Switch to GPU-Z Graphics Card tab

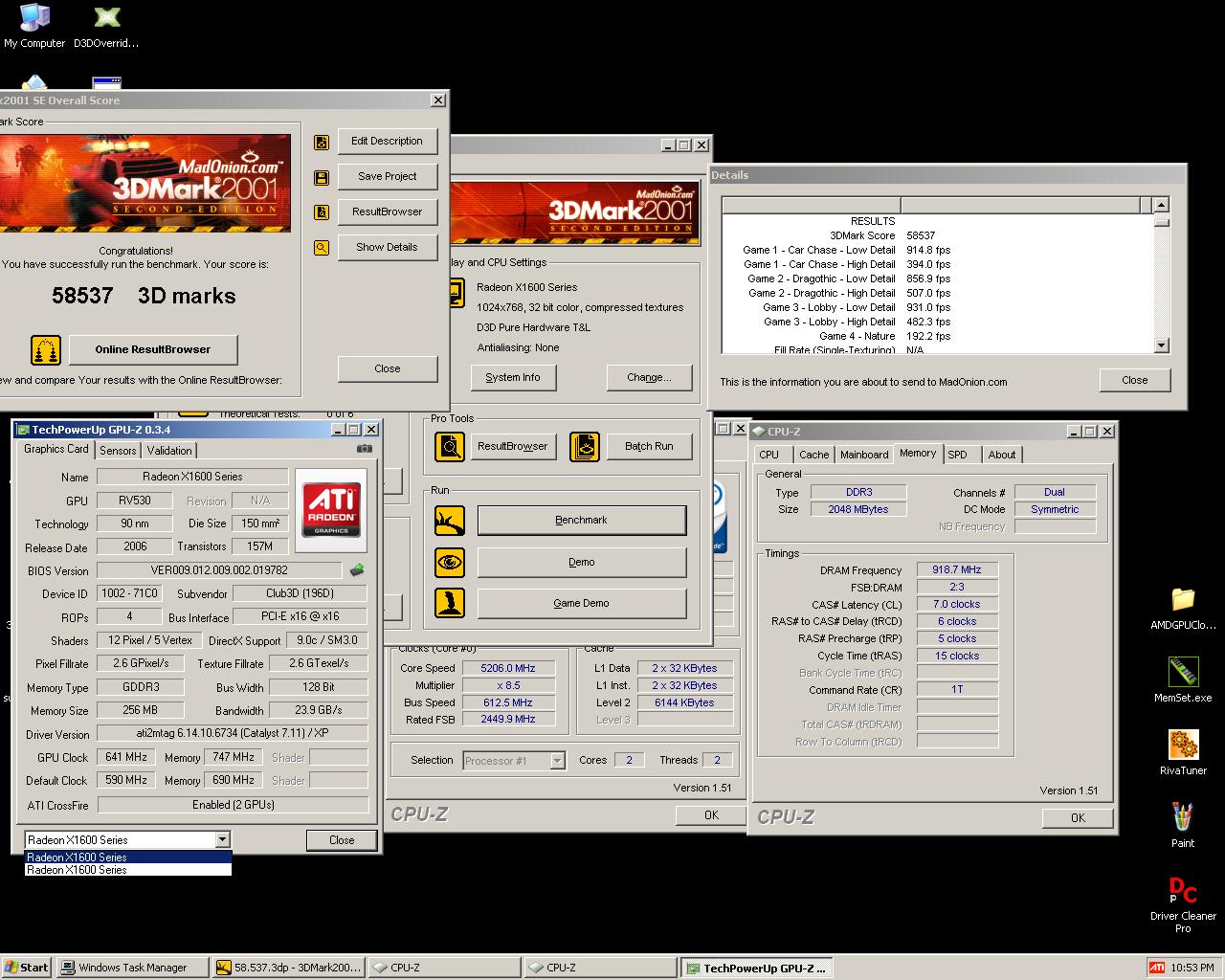pos(56,449)
